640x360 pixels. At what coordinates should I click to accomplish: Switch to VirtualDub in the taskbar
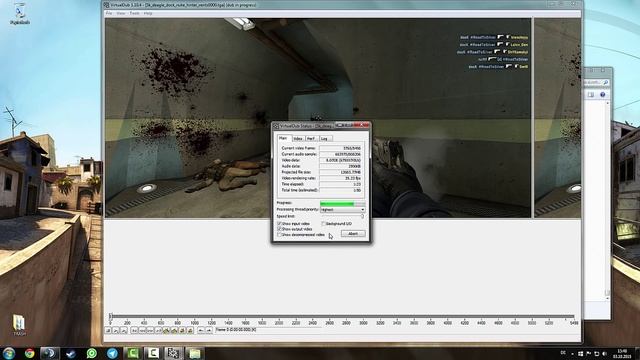click(x=173, y=353)
